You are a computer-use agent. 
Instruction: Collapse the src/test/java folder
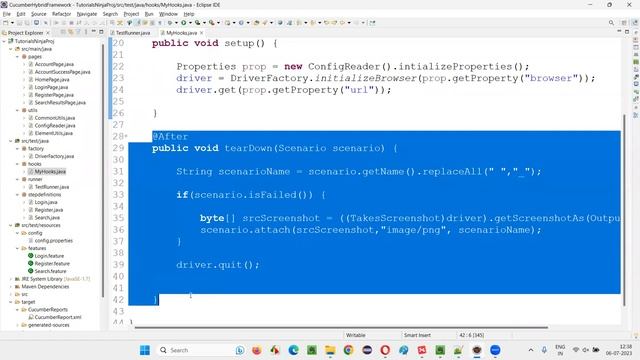pos(11,141)
